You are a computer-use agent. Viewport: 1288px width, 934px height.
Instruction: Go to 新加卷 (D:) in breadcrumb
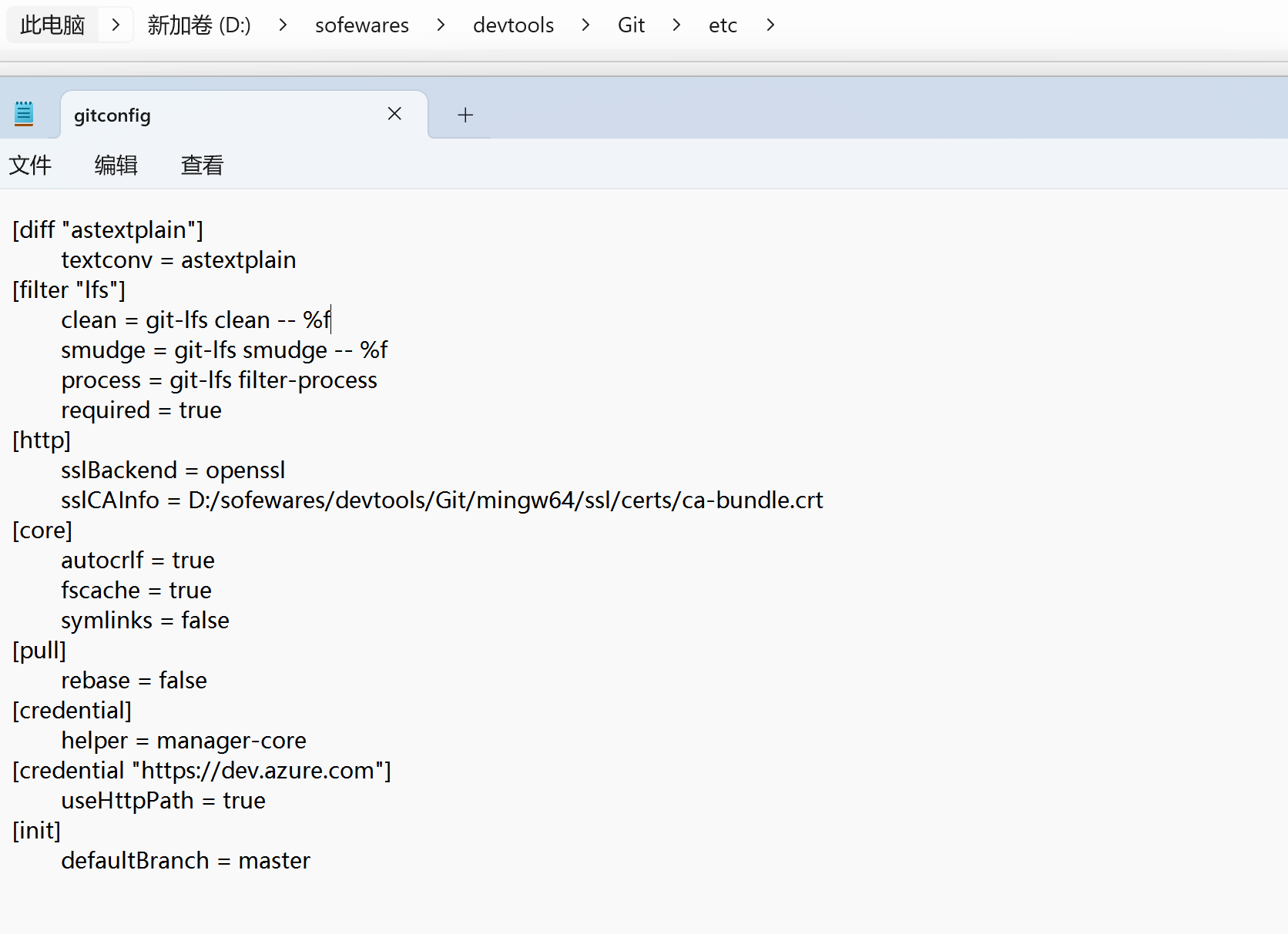[200, 25]
